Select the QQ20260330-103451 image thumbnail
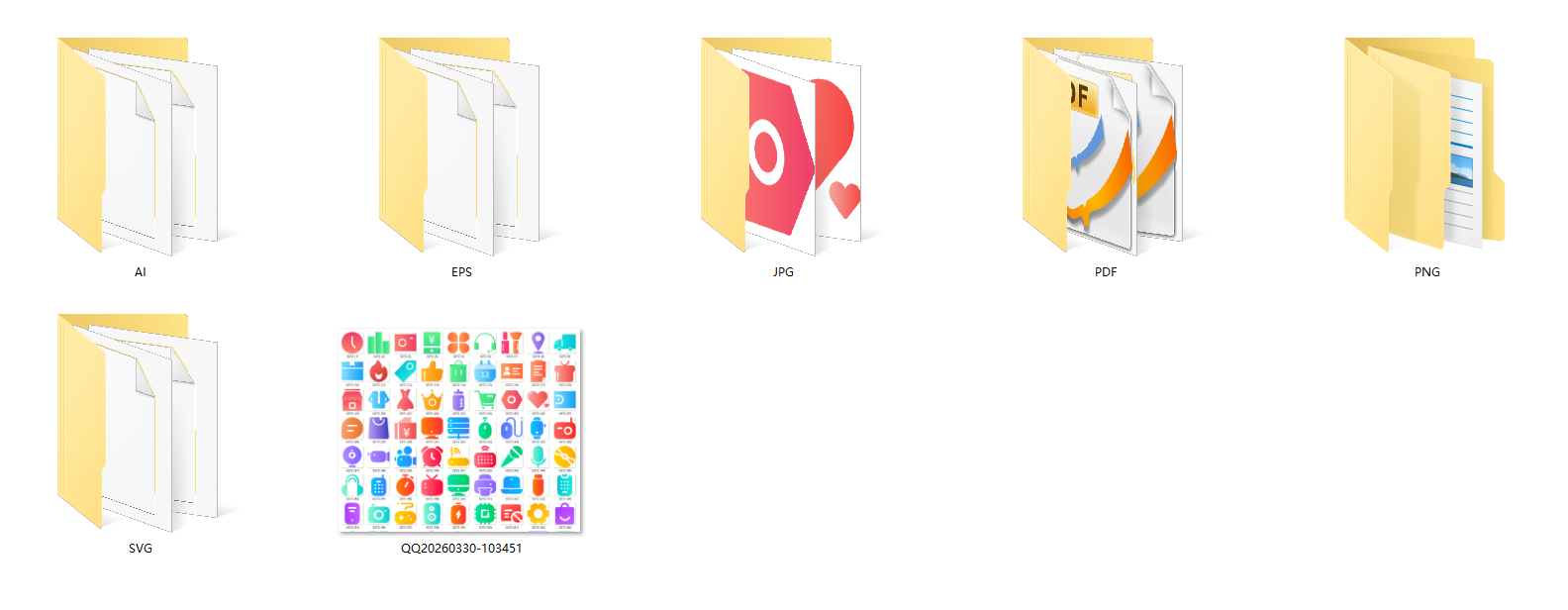The width and height of the screenshot is (1568, 610). pyautogui.click(x=460, y=431)
